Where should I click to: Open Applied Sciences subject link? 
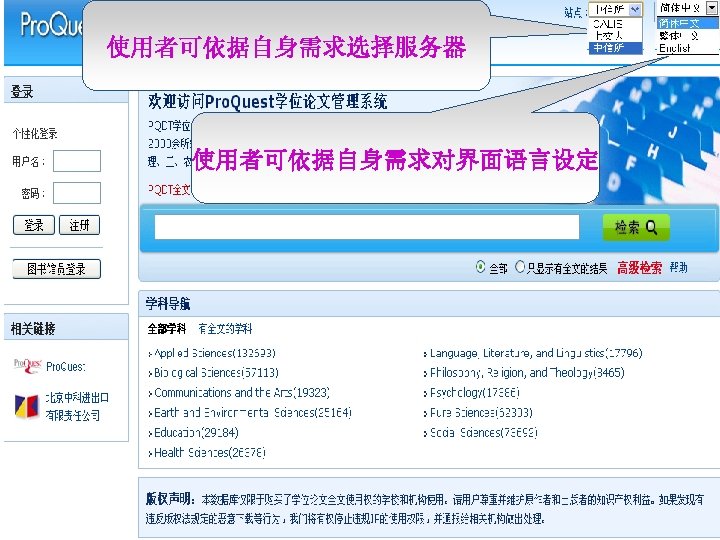coord(214,353)
